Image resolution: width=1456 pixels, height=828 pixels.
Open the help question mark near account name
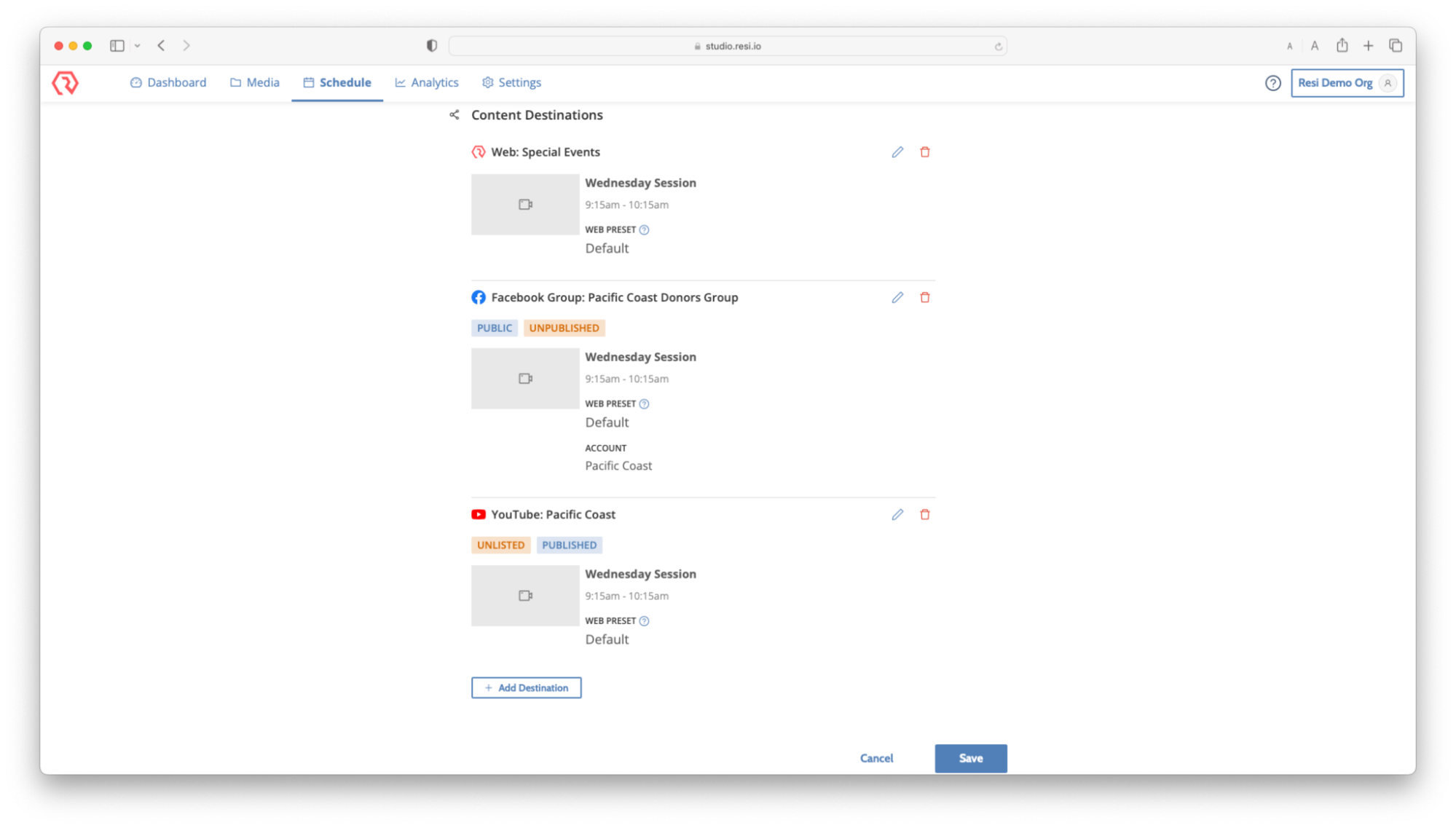pyautogui.click(x=1272, y=83)
